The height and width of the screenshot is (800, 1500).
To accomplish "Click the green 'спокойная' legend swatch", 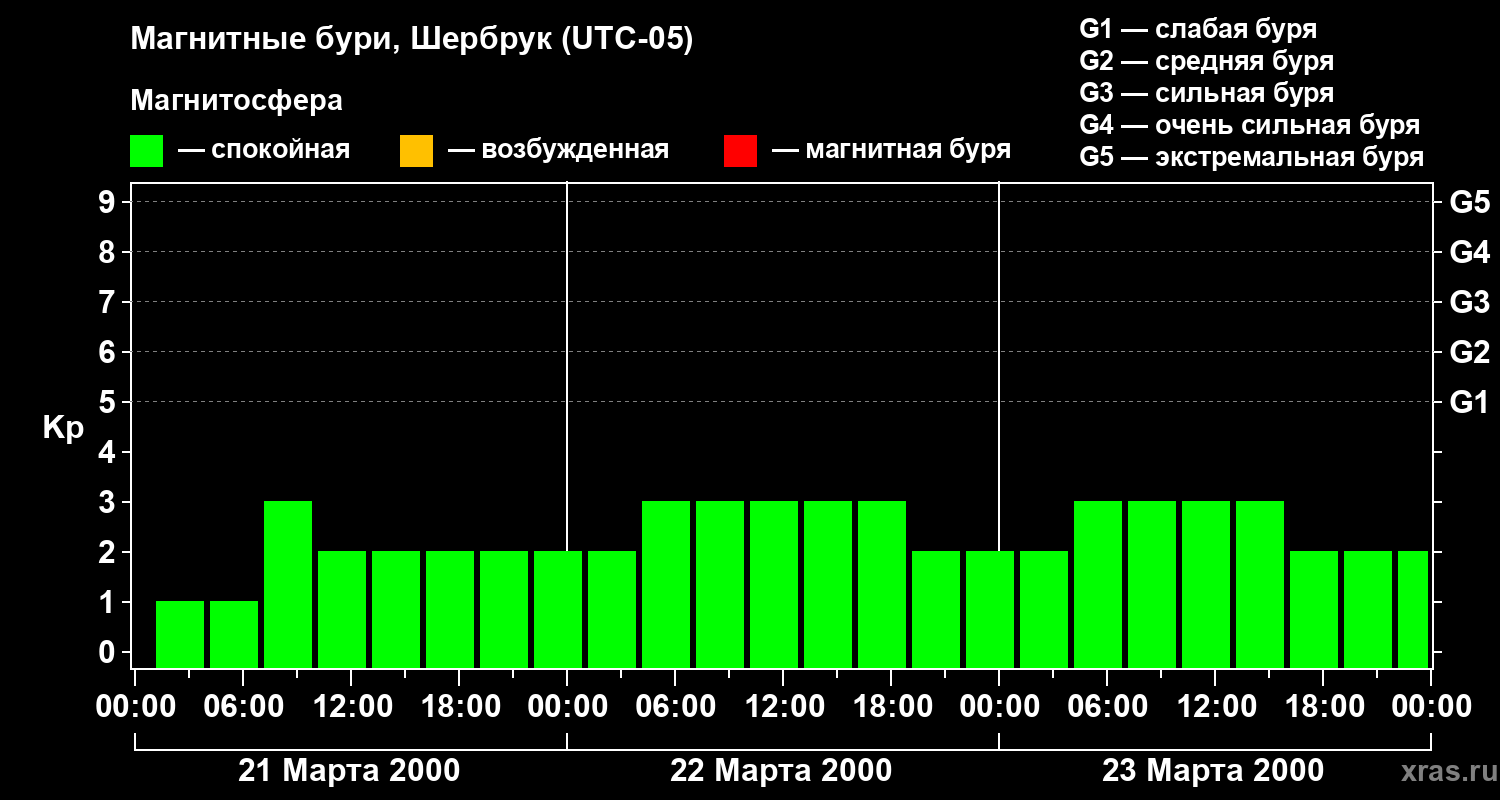I will click(146, 151).
